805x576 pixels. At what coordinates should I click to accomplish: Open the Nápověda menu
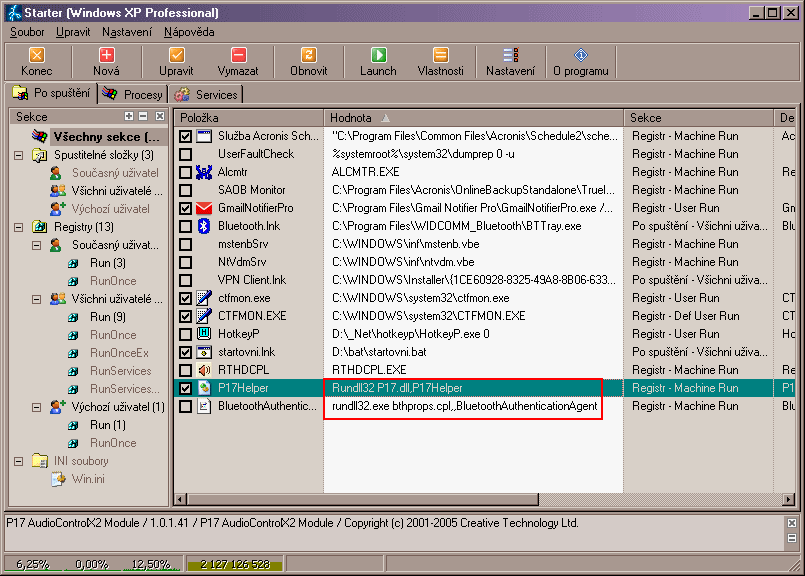coord(189,32)
